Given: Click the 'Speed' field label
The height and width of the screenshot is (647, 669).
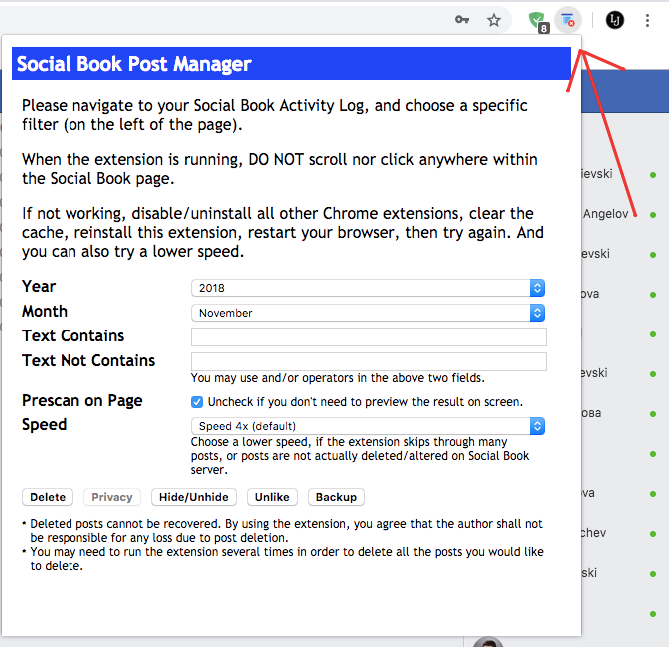Looking at the screenshot, I should click(x=44, y=425).
